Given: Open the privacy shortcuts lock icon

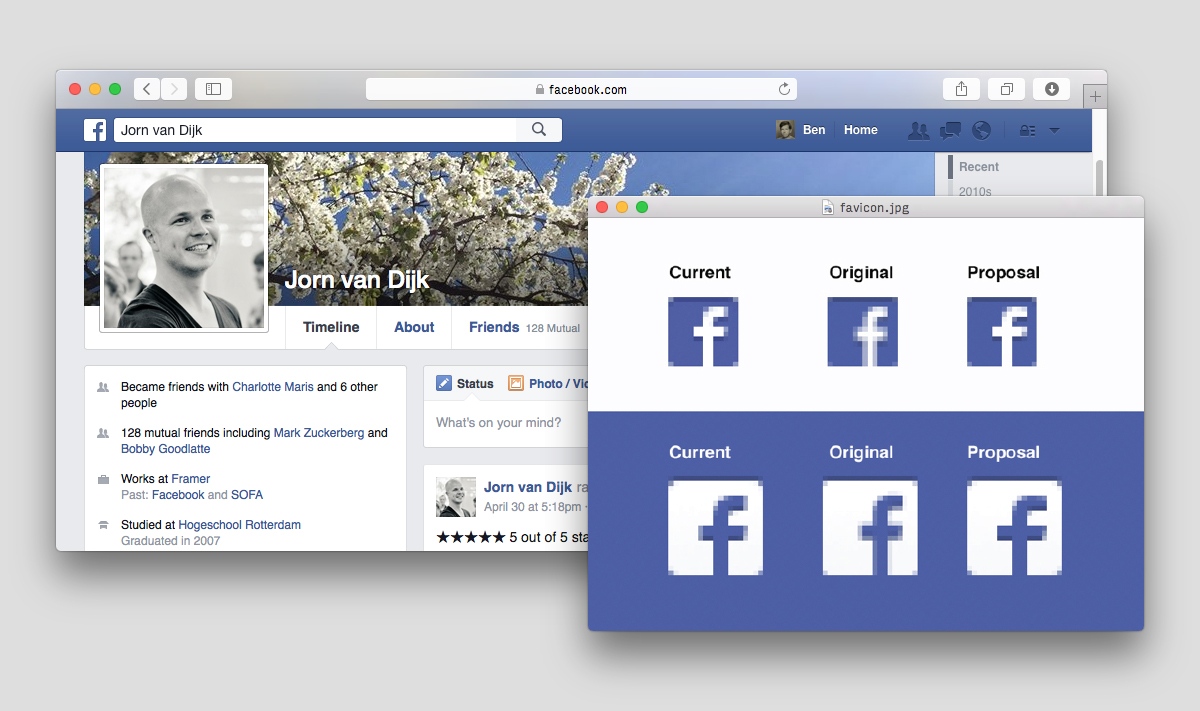Looking at the screenshot, I should [x=1026, y=130].
